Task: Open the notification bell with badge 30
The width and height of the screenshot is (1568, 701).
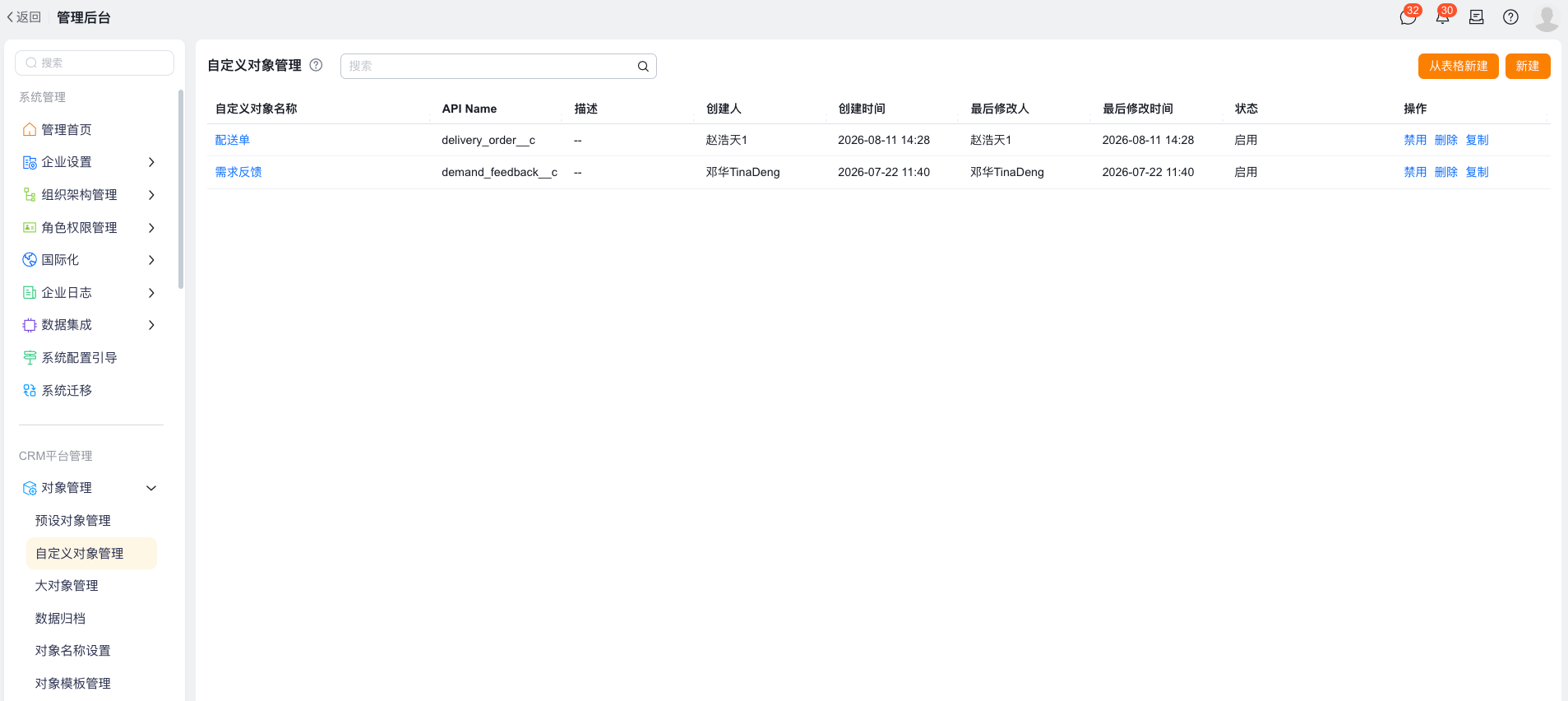Action: pos(1442,17)
